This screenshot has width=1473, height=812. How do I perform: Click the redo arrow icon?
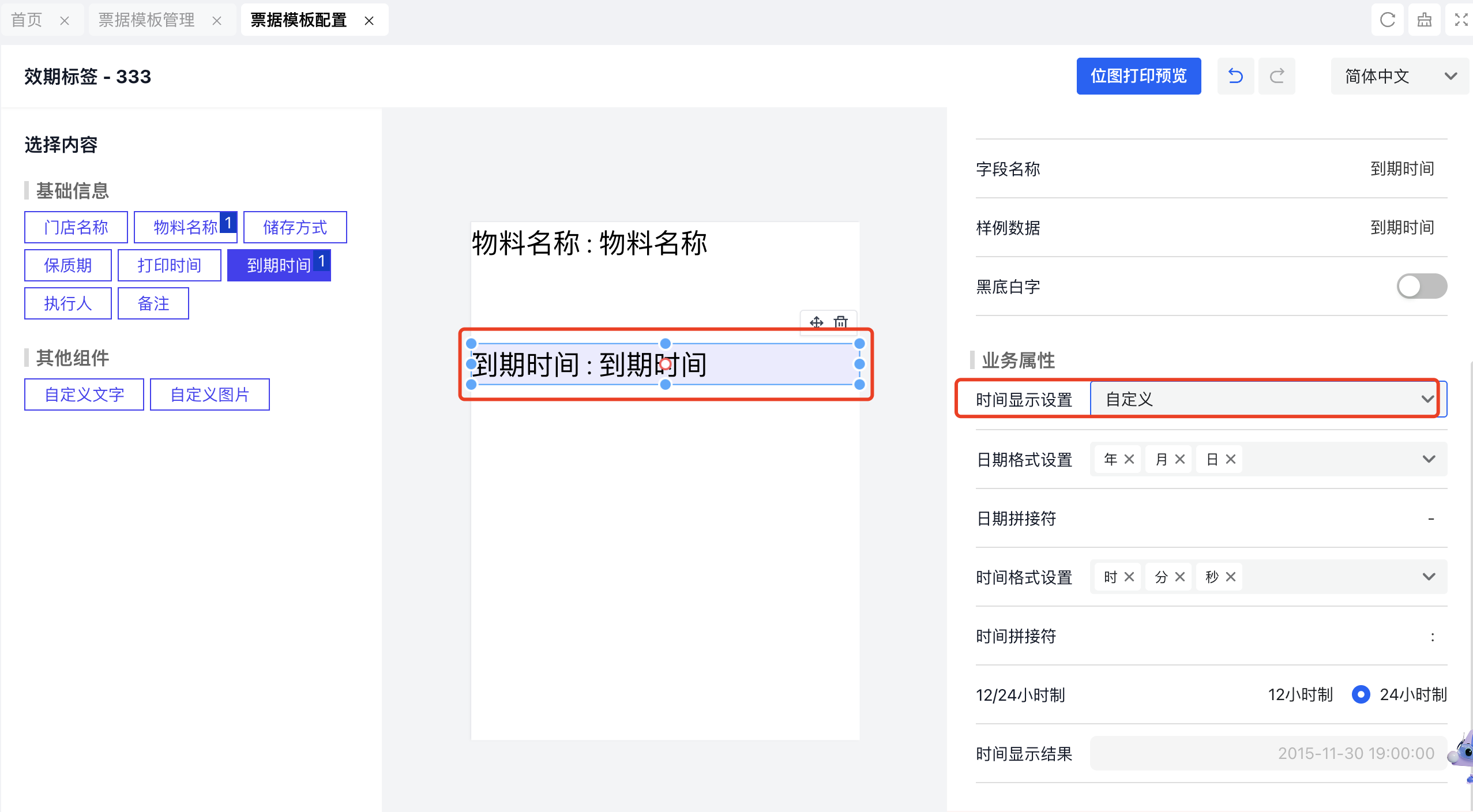click(x=1277, y=76)
